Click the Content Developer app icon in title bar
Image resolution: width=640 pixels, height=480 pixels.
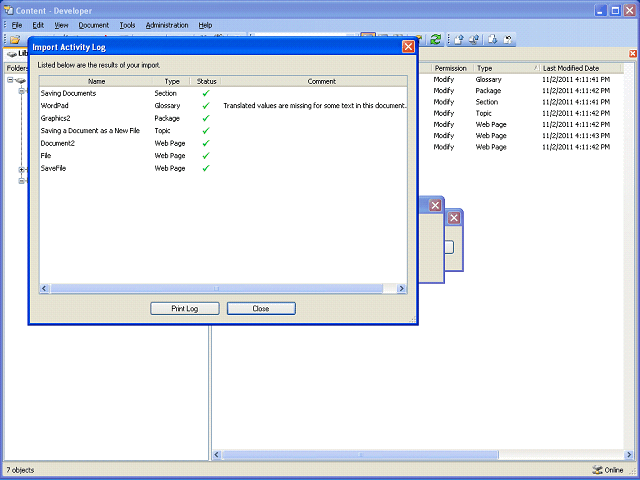point(8,10)
